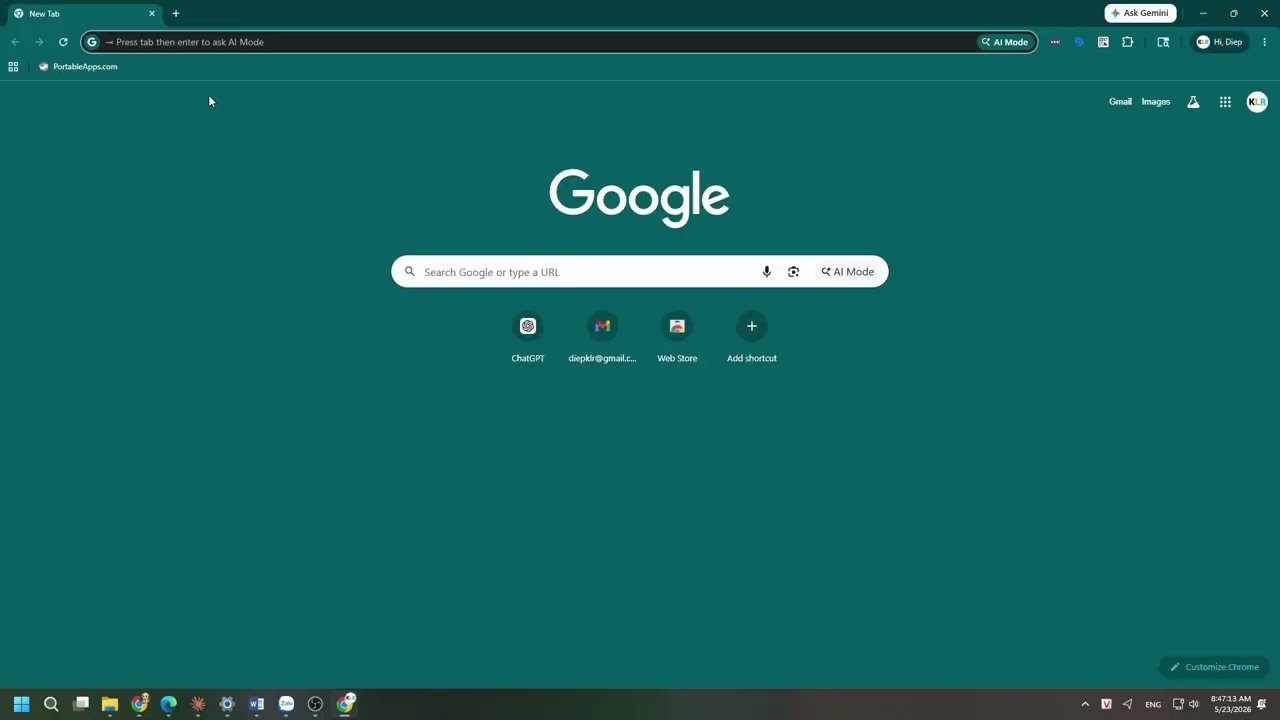
Task: Open the PortableApps.com bookmark
Action: point(78,67)
